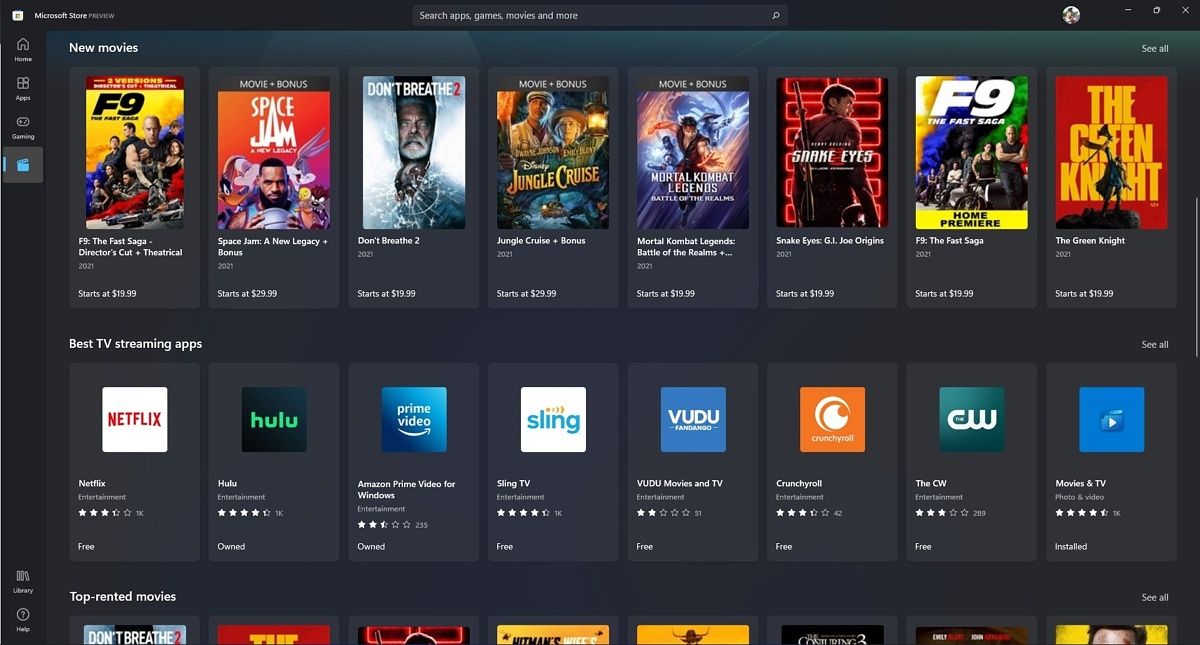Open the Library in sidebar
The image size is (1200, 645).
tap(23, 581)
